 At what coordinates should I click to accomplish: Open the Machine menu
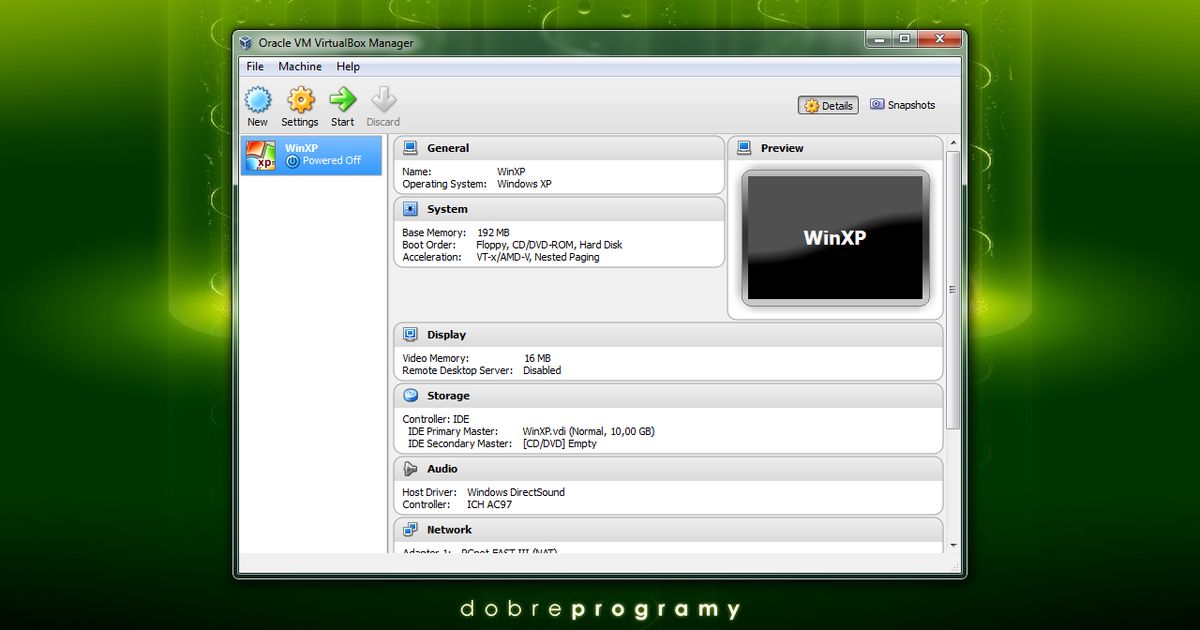(x=300, y=66)
